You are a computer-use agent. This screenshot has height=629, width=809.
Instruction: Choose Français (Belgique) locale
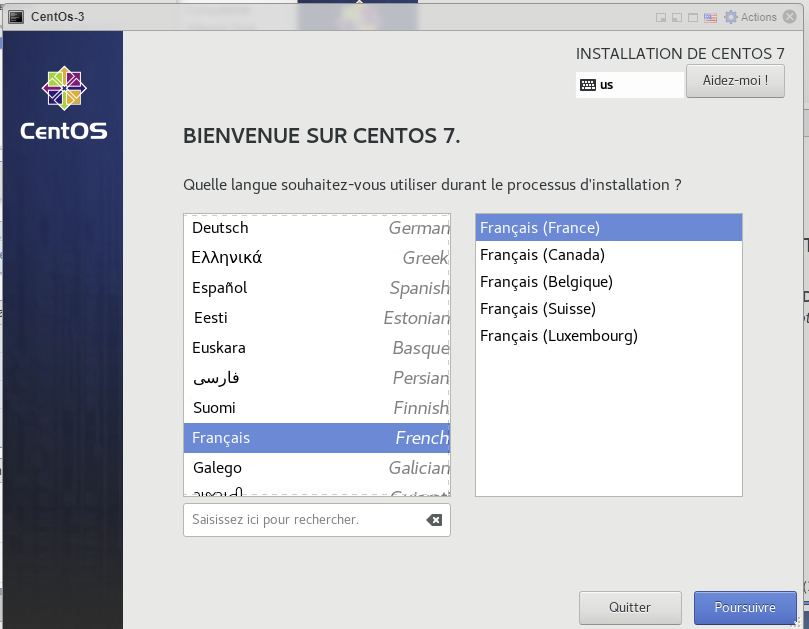[609, 282]
